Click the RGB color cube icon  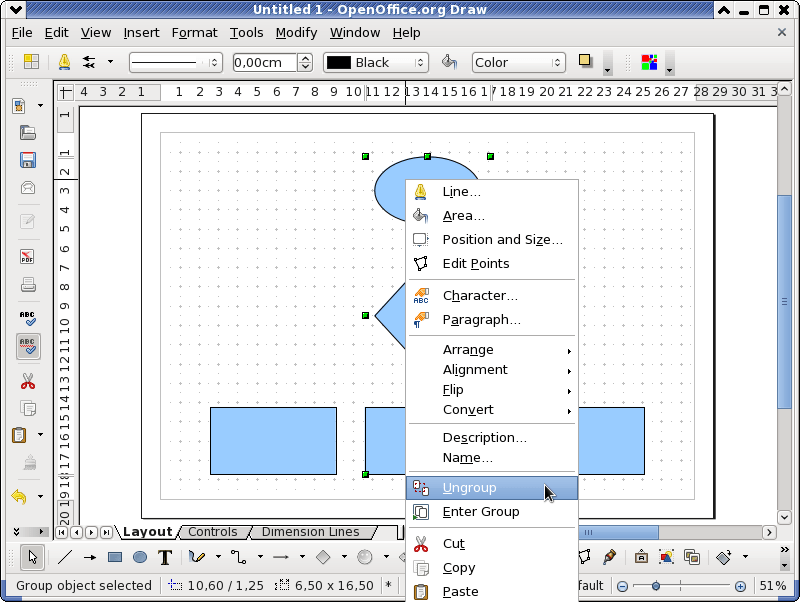pyautogui.click(x=649, y=62)
